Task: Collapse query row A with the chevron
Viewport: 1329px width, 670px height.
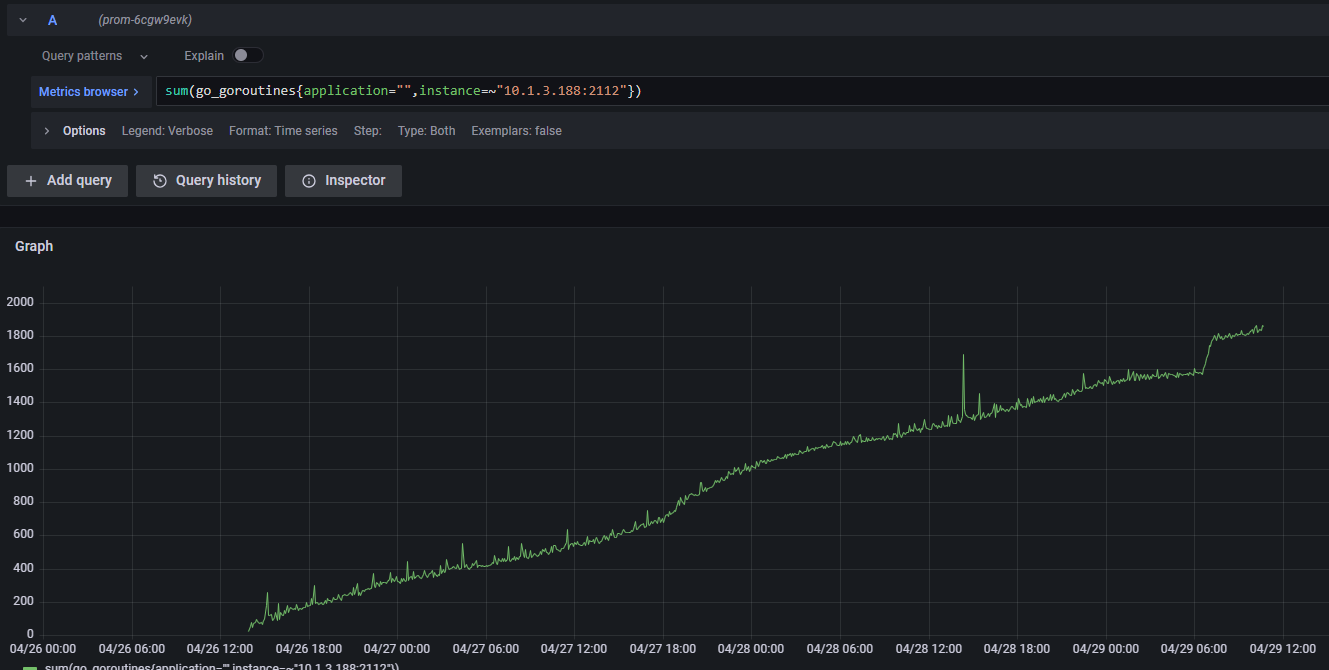Action: pos(23,20)
